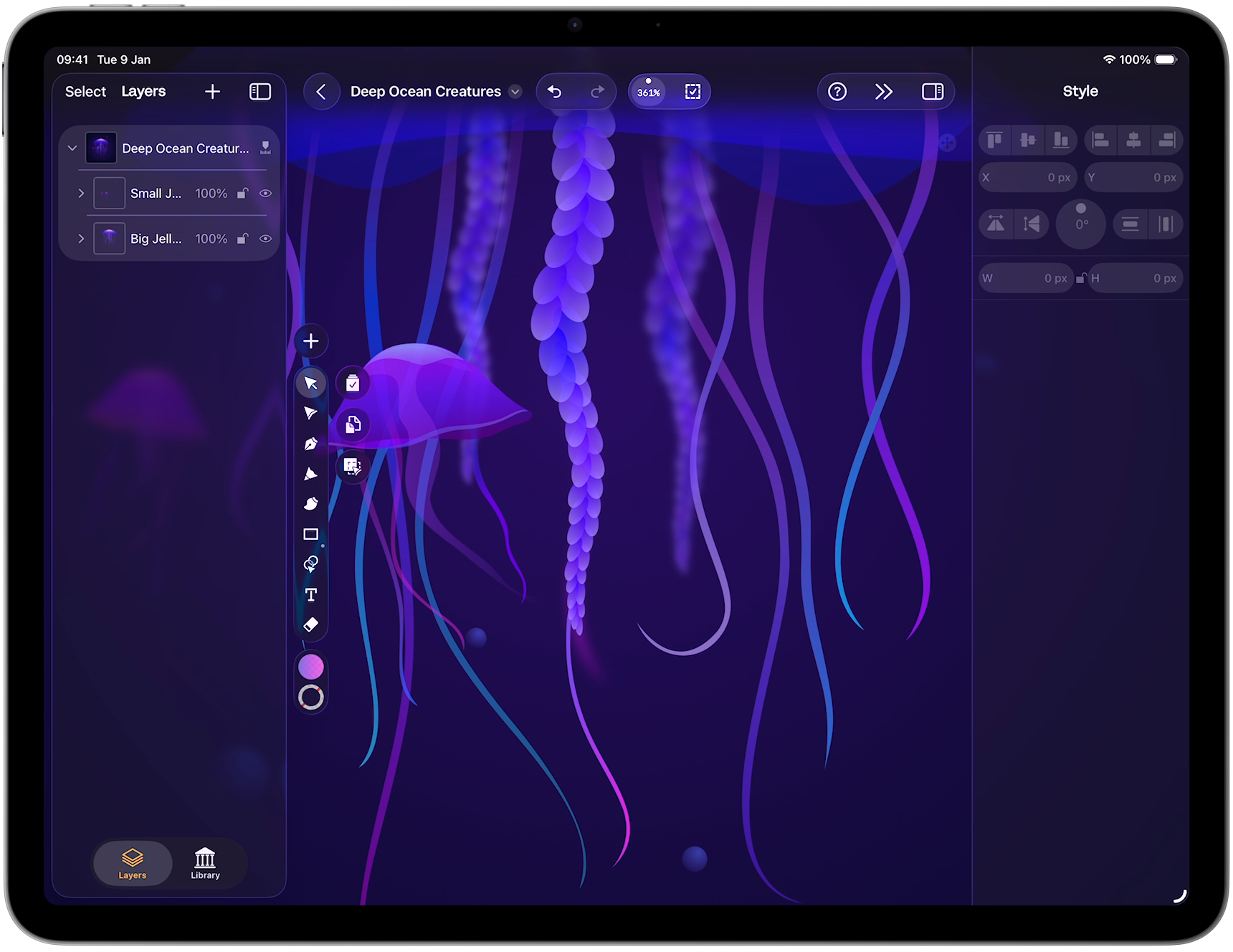Select the Node tool below the Selection arrow

pos(311,414)
